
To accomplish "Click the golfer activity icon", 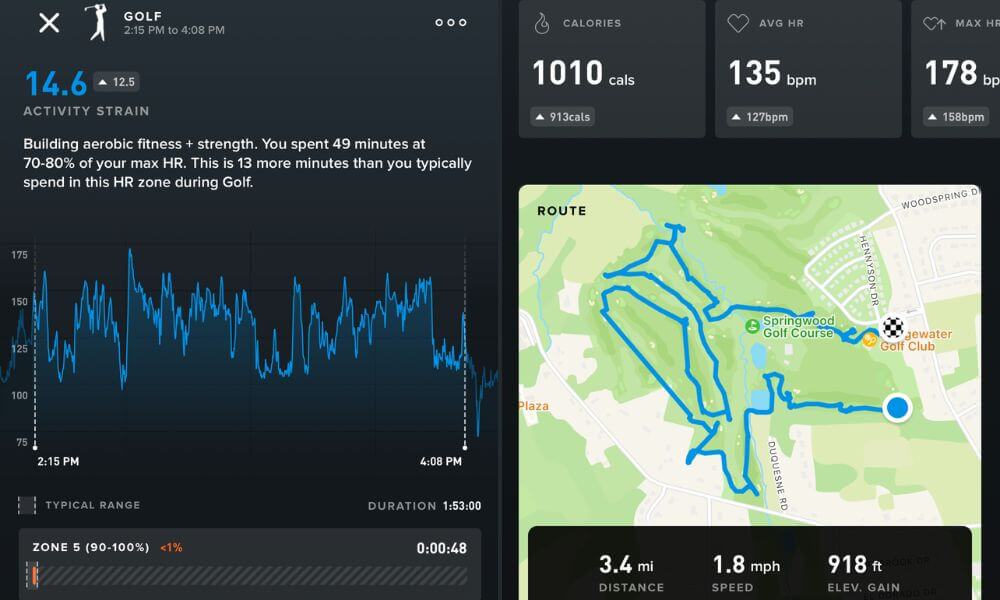I will pos(97,23).
